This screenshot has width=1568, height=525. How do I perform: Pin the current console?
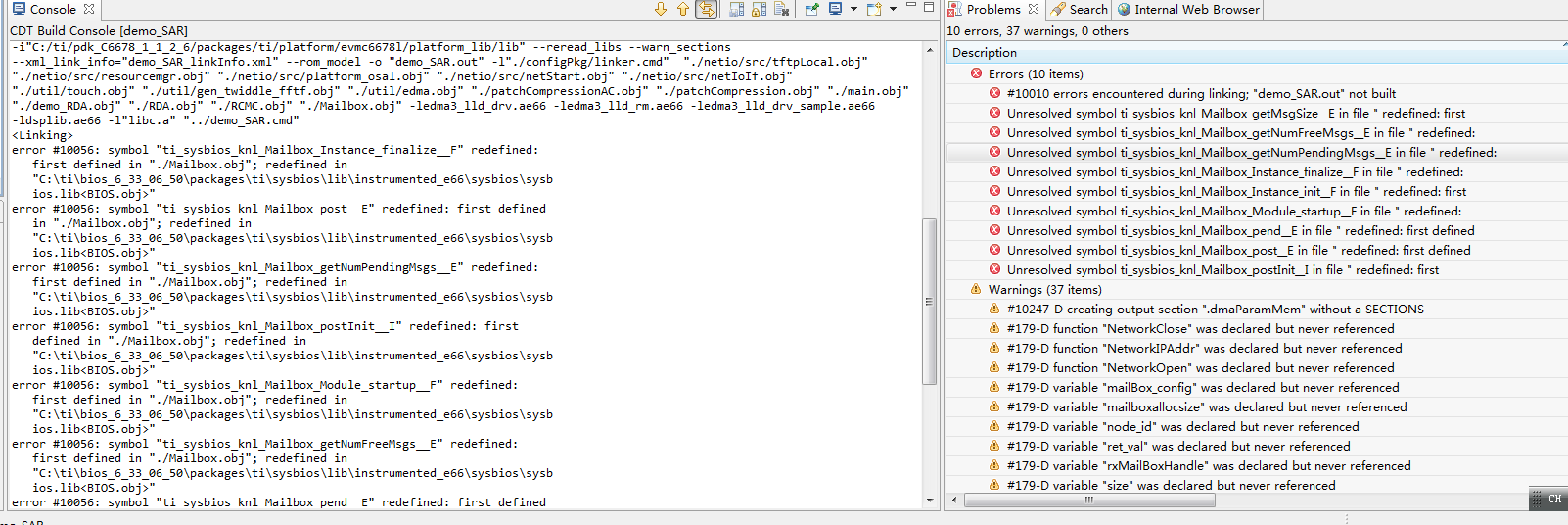click(812, 9)
